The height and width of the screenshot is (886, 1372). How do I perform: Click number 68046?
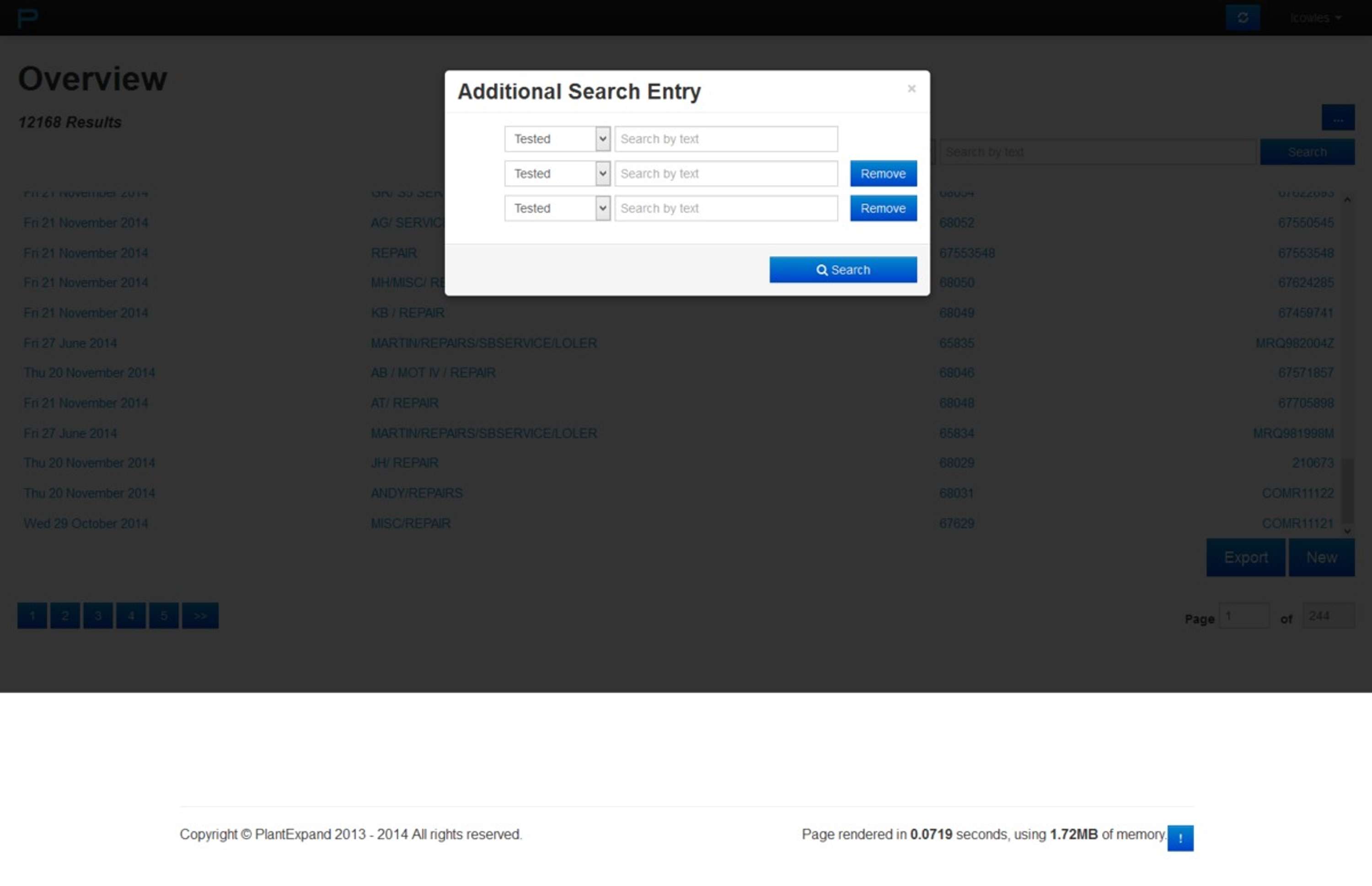tap(956, 372)
